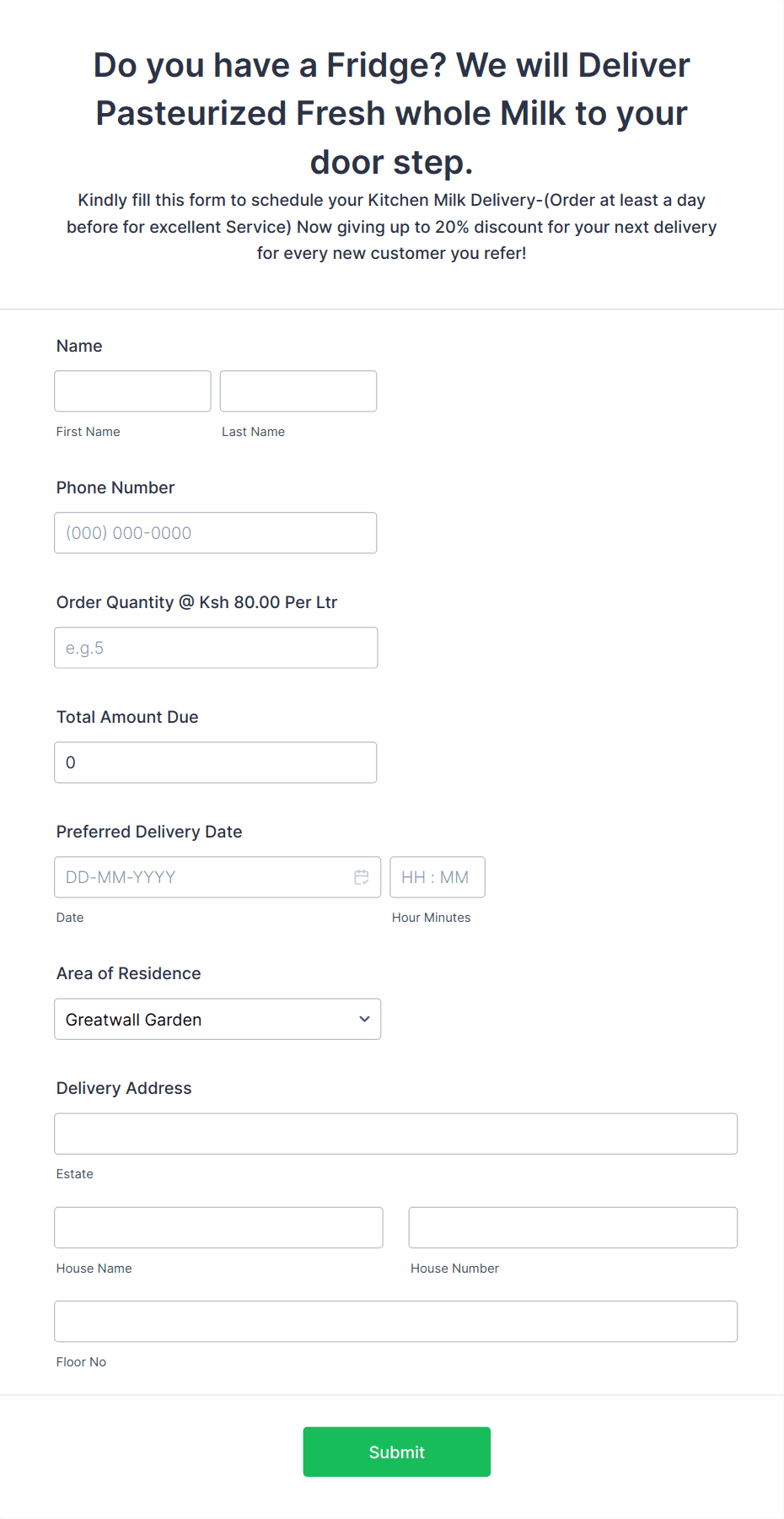Click the Preferred Delivery Date heading
The height and width of the screenshot is (1519, 784).
coord(148,832)
